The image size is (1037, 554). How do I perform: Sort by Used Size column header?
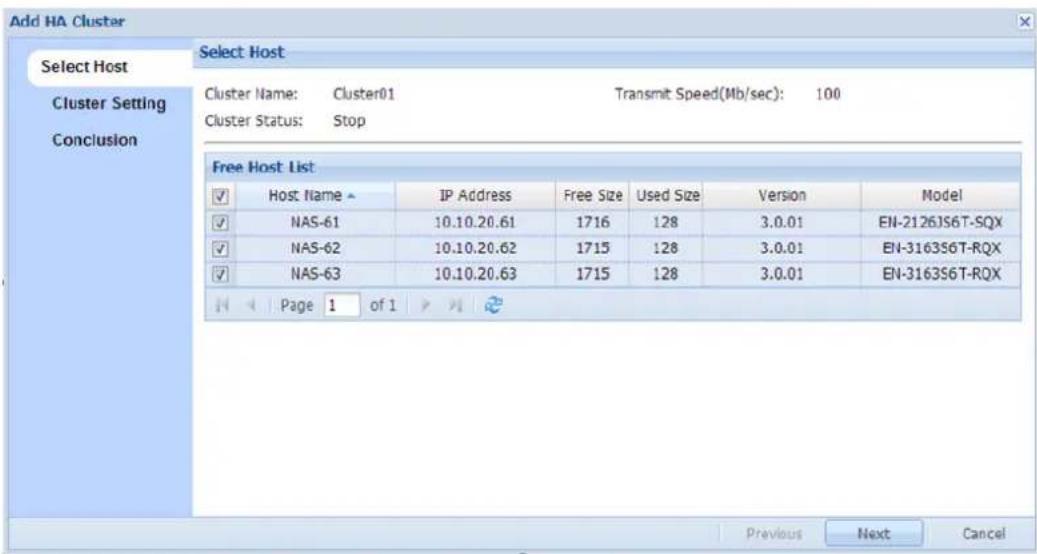coord(667,196)
